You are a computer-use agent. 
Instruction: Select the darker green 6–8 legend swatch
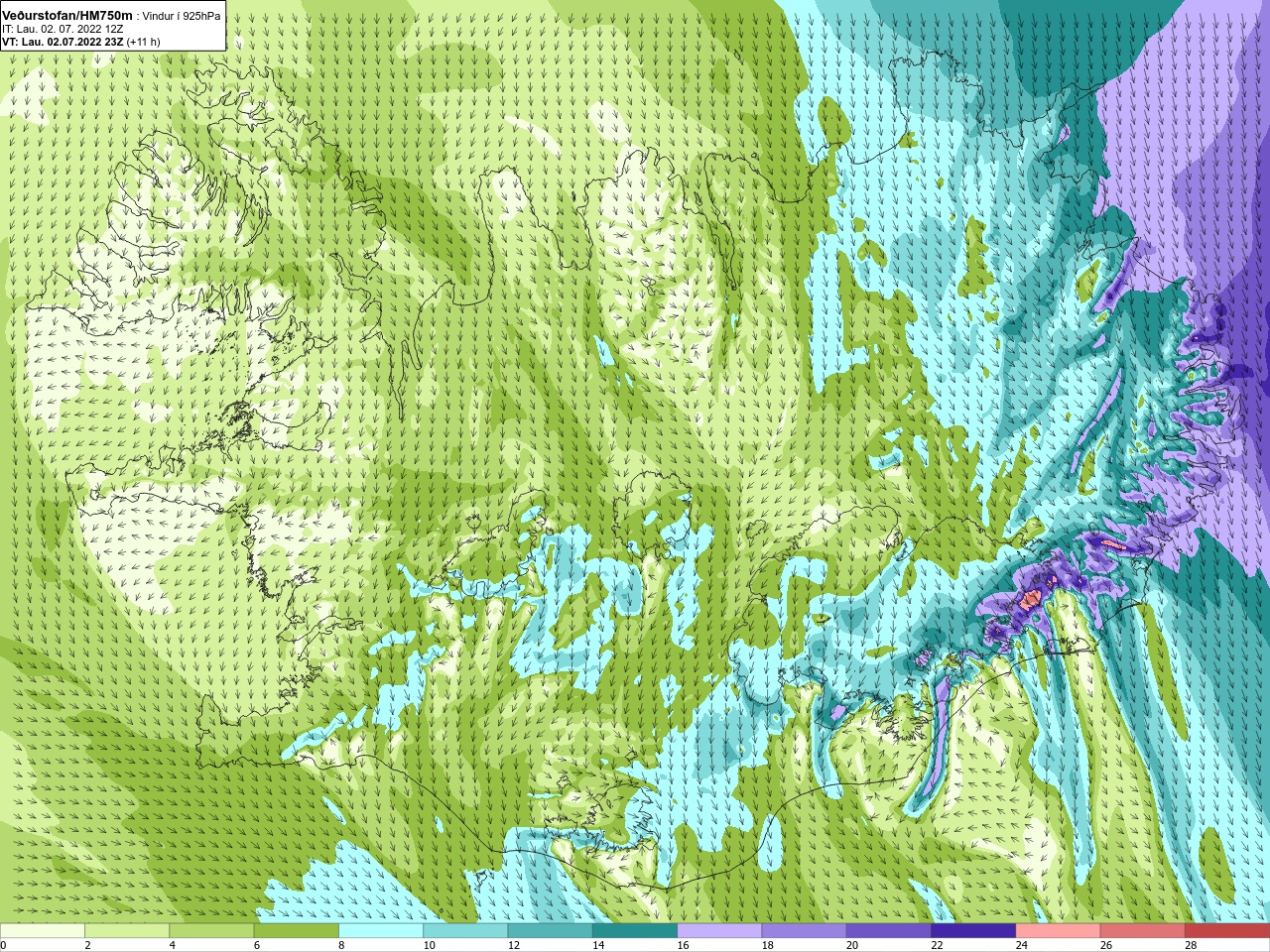click(297, 931)
